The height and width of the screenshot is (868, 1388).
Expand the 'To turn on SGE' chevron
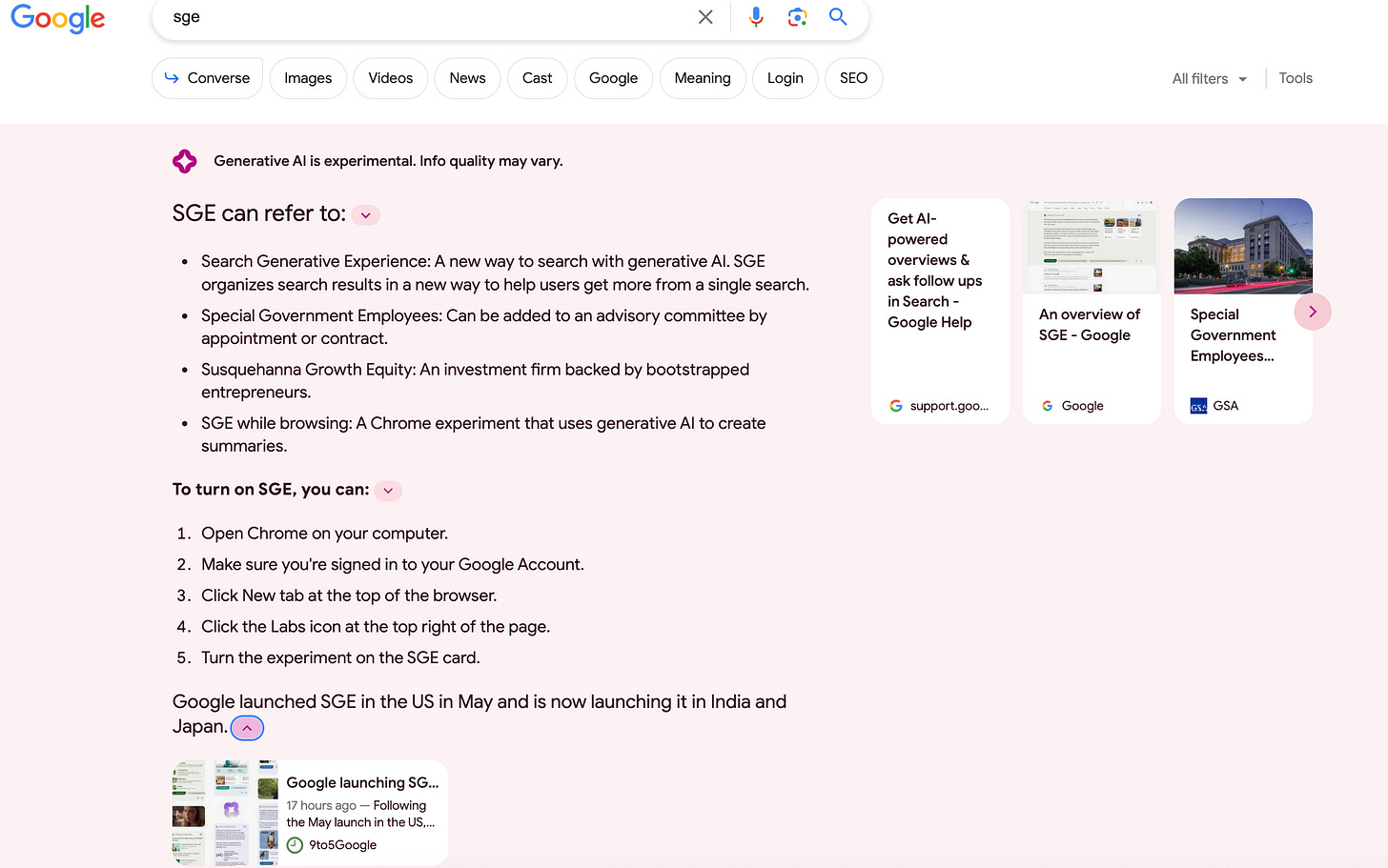pos(388,491)
